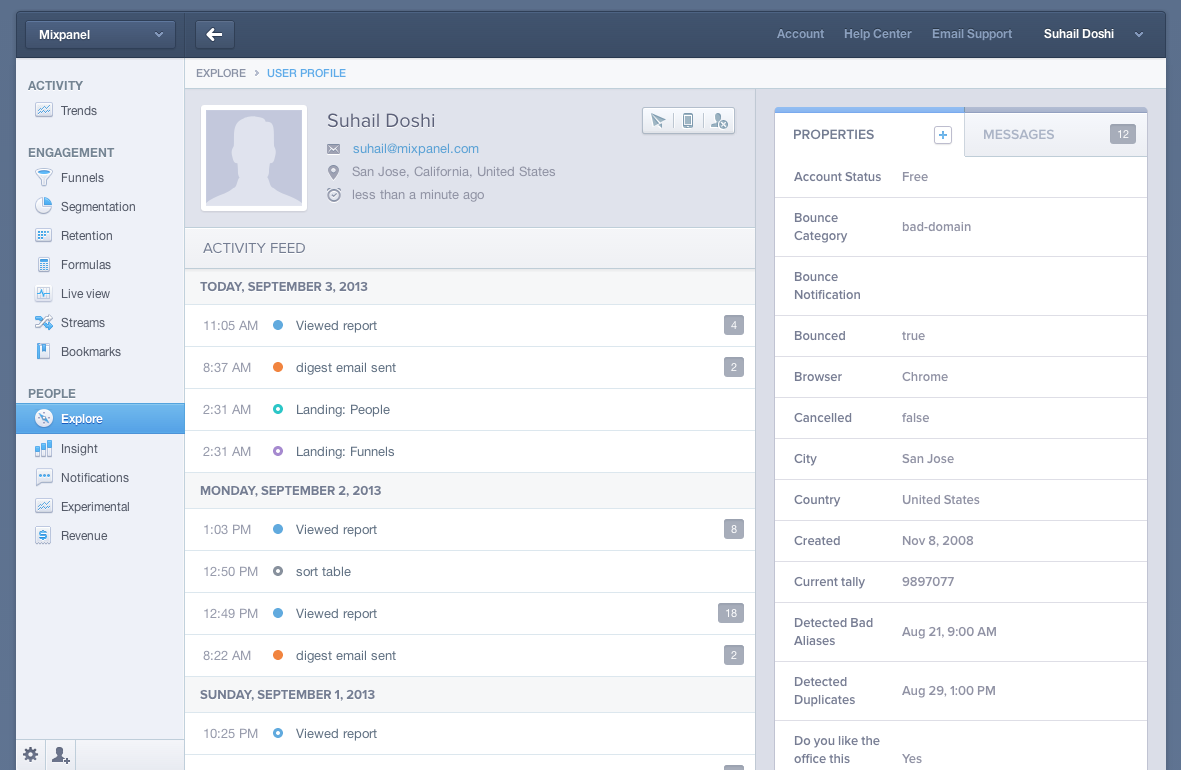Select the Properties tab
The height and width of the screenshot is (770, 1181).
(833, 135)
